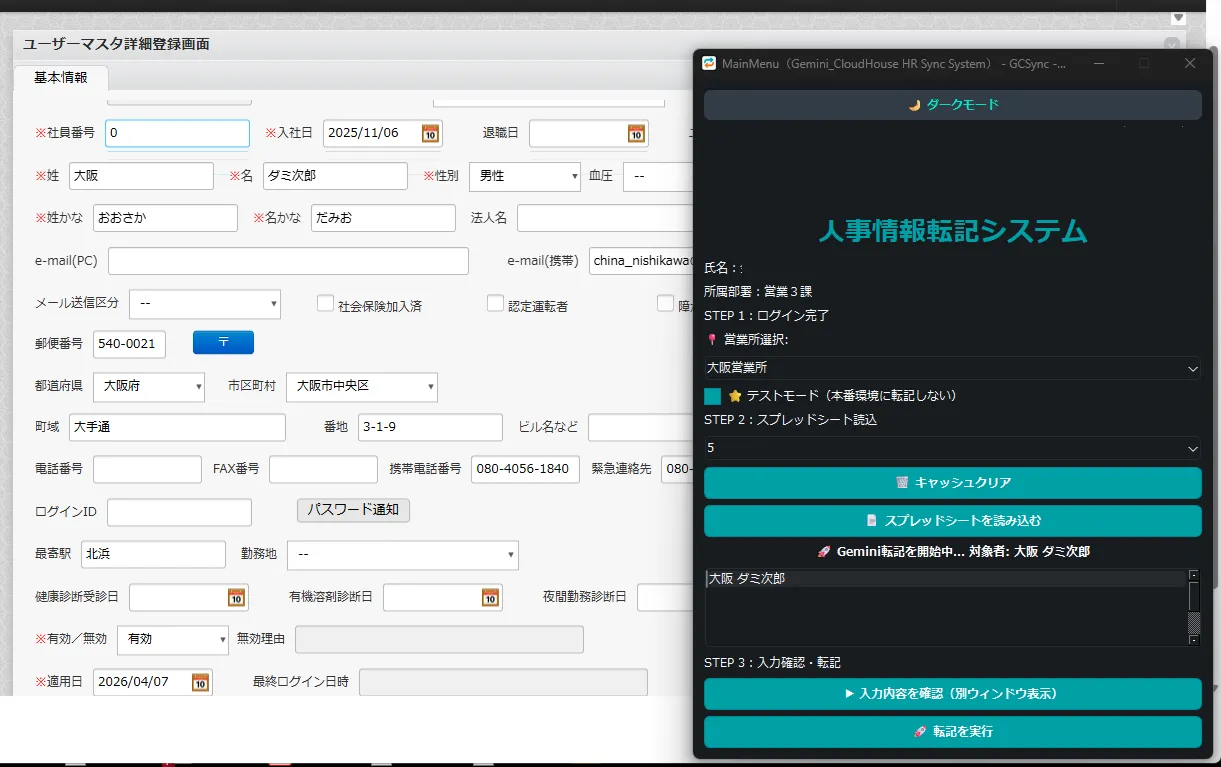Viewport: 1221px width, 767px height.
Task: Open calendar icon for 有機溶剤診断日
Action: pyautogui.click(x=490, y=597)
